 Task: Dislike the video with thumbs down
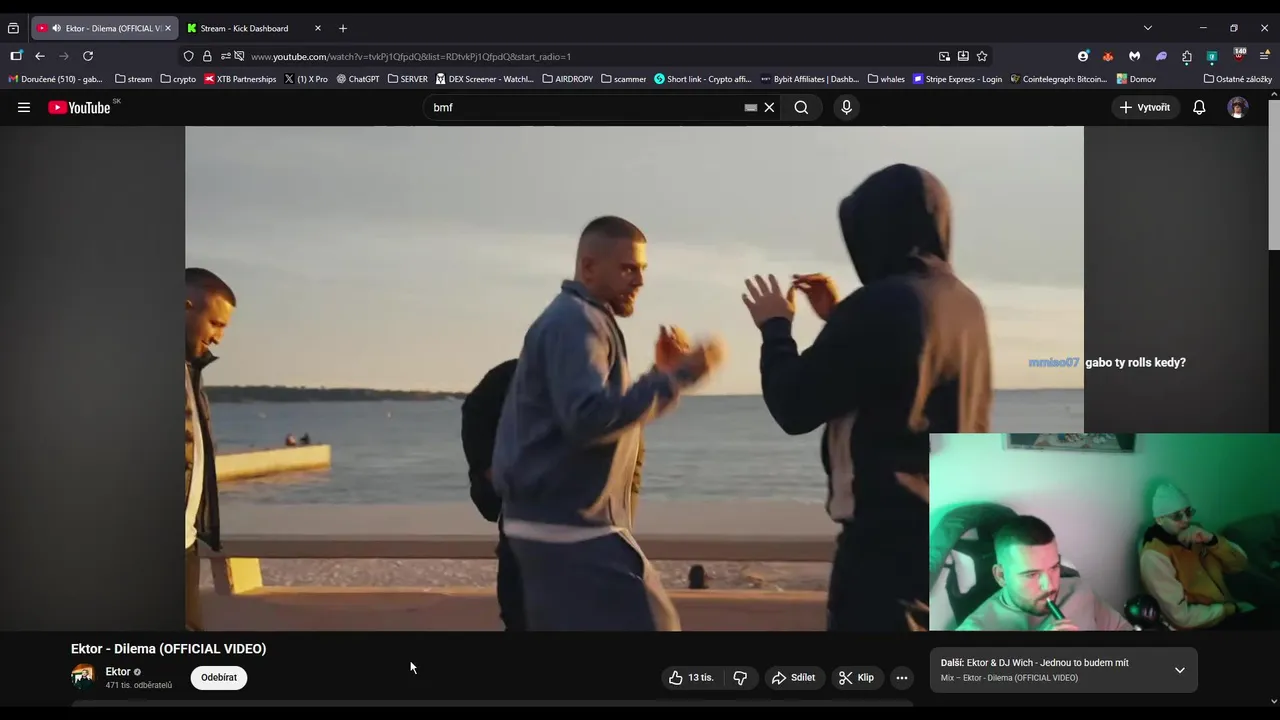coord(740,678)
